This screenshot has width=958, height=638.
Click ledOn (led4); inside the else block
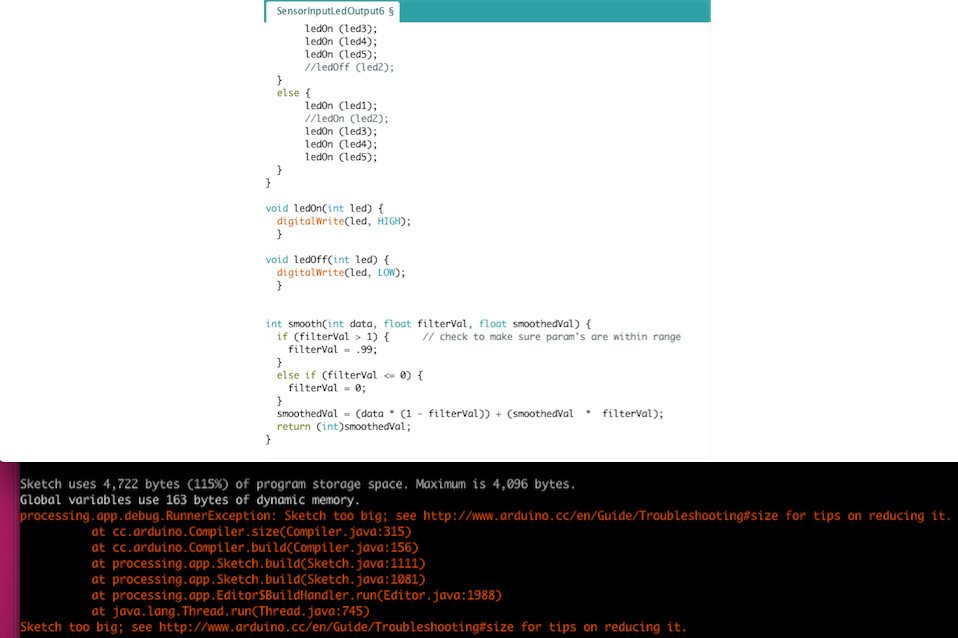[341, 144]
